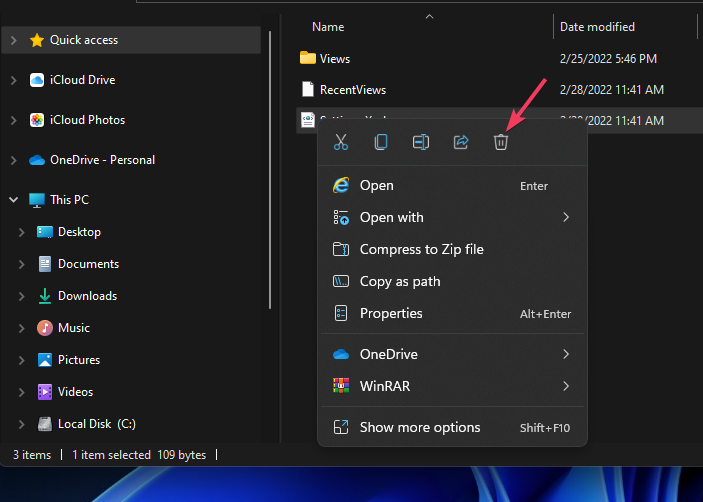
Task: Select iCloud Drive label in navigation pane
Action: [x=82, y=80]
